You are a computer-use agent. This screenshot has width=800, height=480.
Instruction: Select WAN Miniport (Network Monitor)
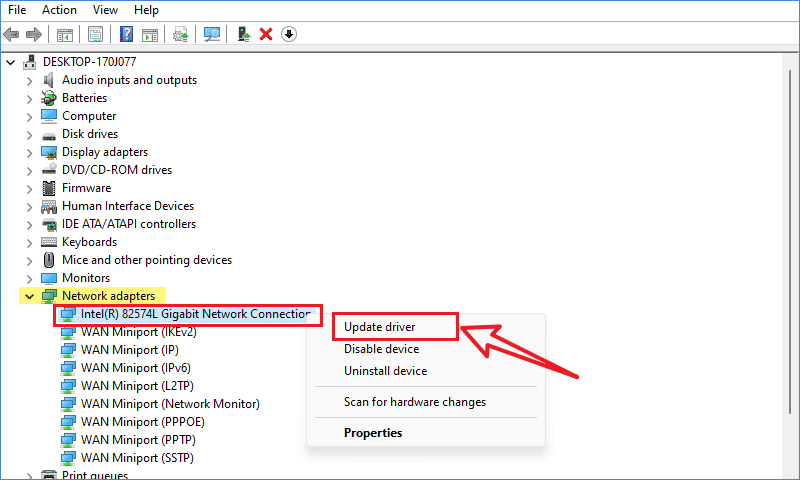pos(170,404)
